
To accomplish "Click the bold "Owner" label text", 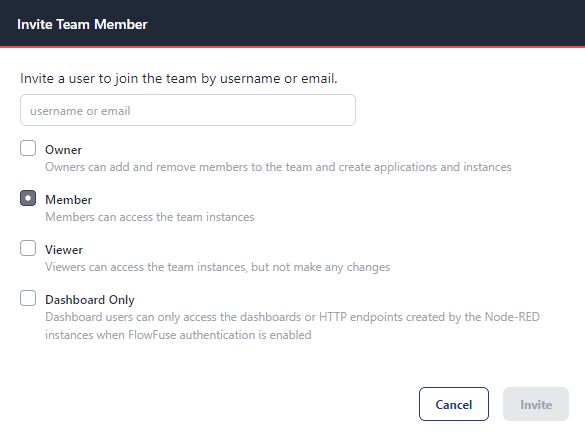I will (63, 150).
